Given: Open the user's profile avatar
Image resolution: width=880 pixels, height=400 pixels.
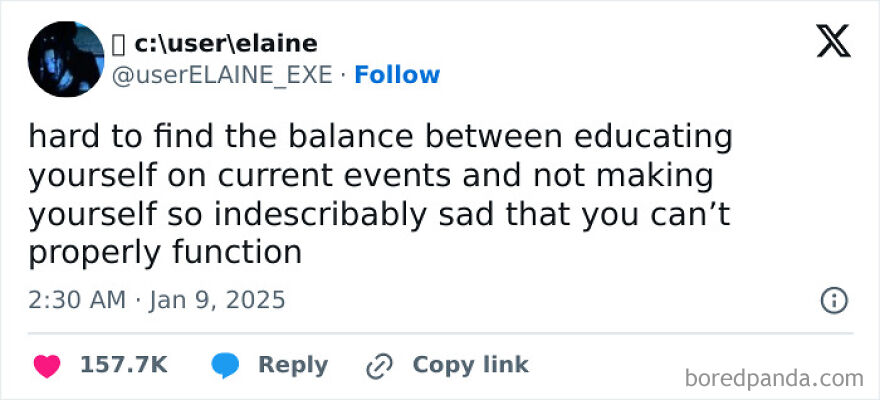Looking at the screenshot, I should (65, 59).
